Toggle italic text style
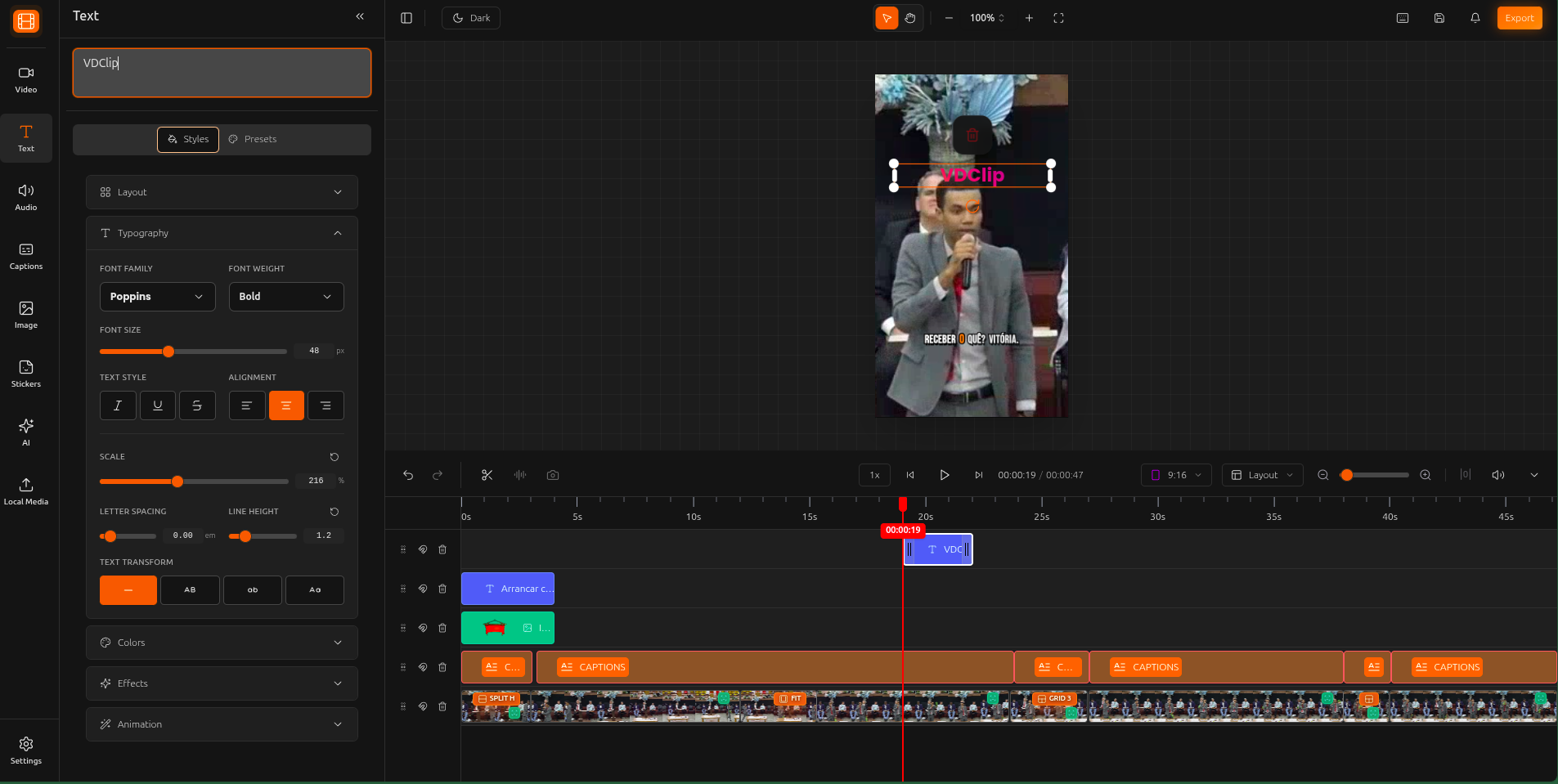Image resolution: width=1558 pixels, height=784 pixels. point(118,405)
